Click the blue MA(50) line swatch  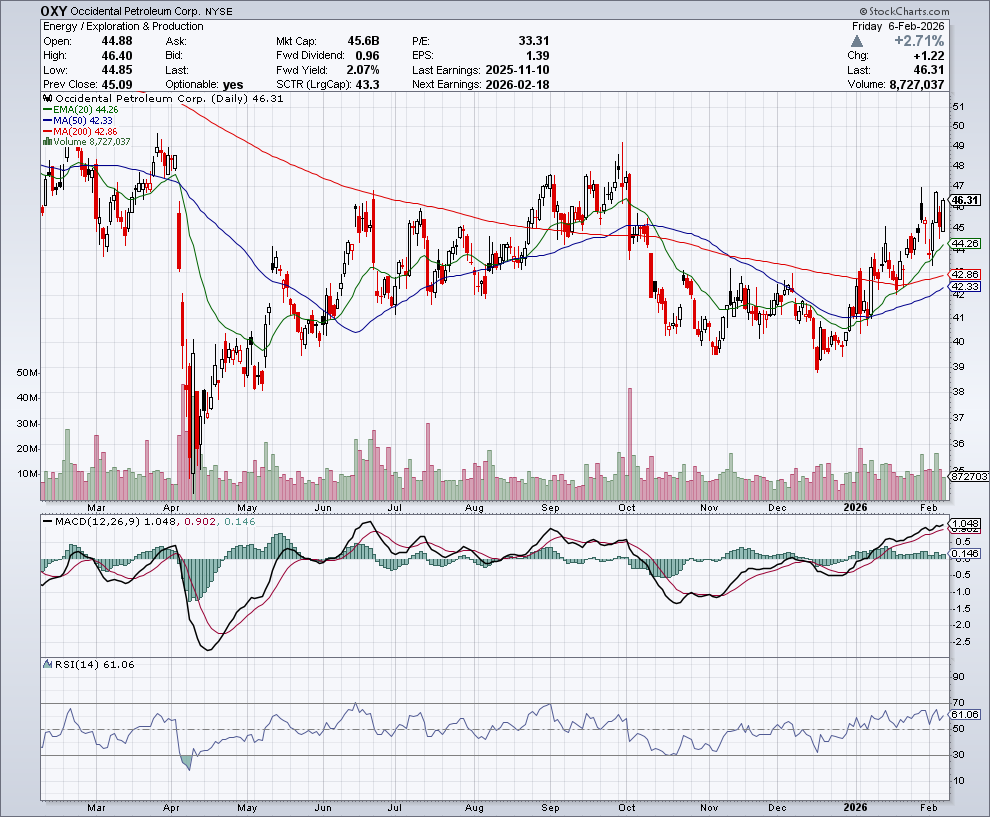pyautogui.click(x=47, y=121)
